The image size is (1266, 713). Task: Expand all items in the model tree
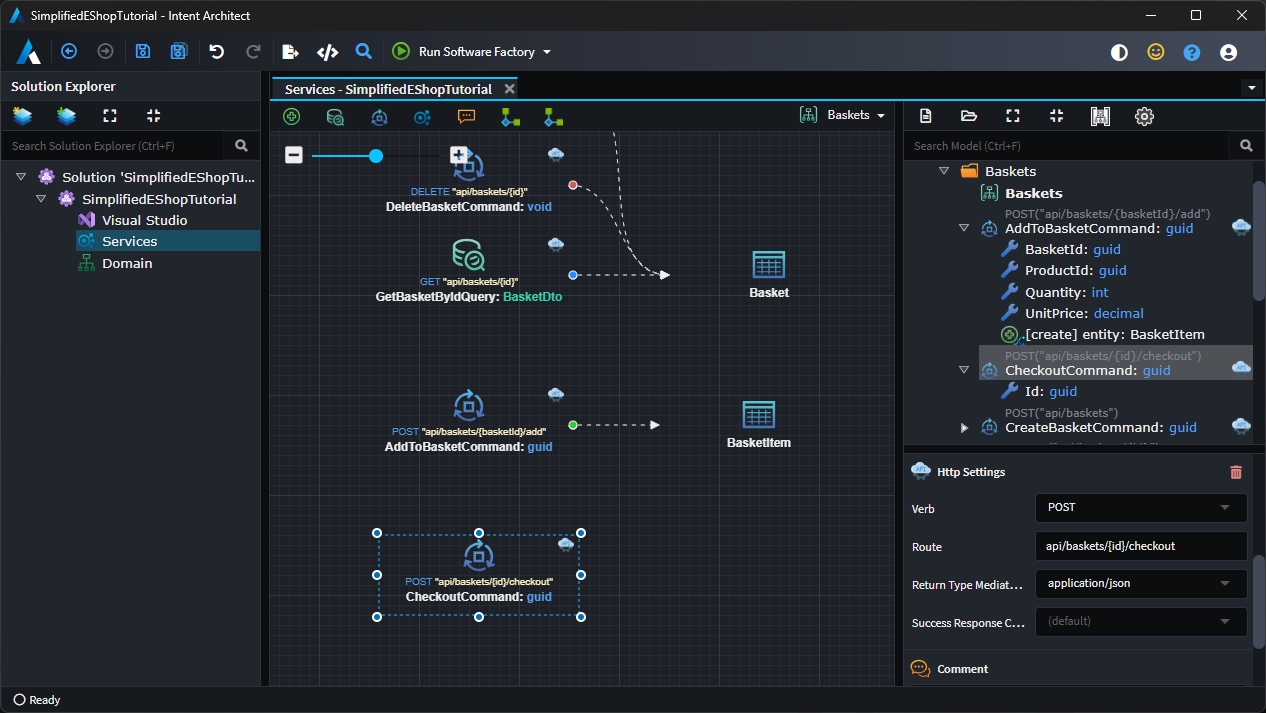(x=1013, y=116)
